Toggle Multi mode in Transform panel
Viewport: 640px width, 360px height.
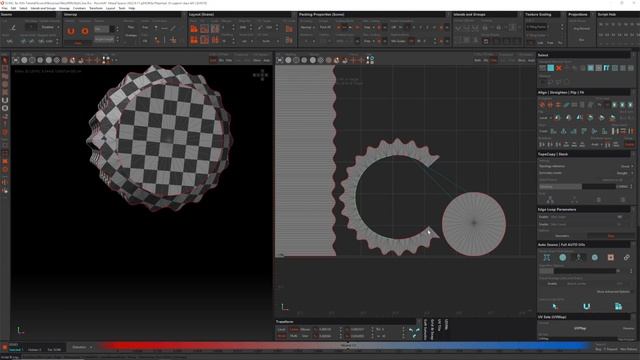294,336
